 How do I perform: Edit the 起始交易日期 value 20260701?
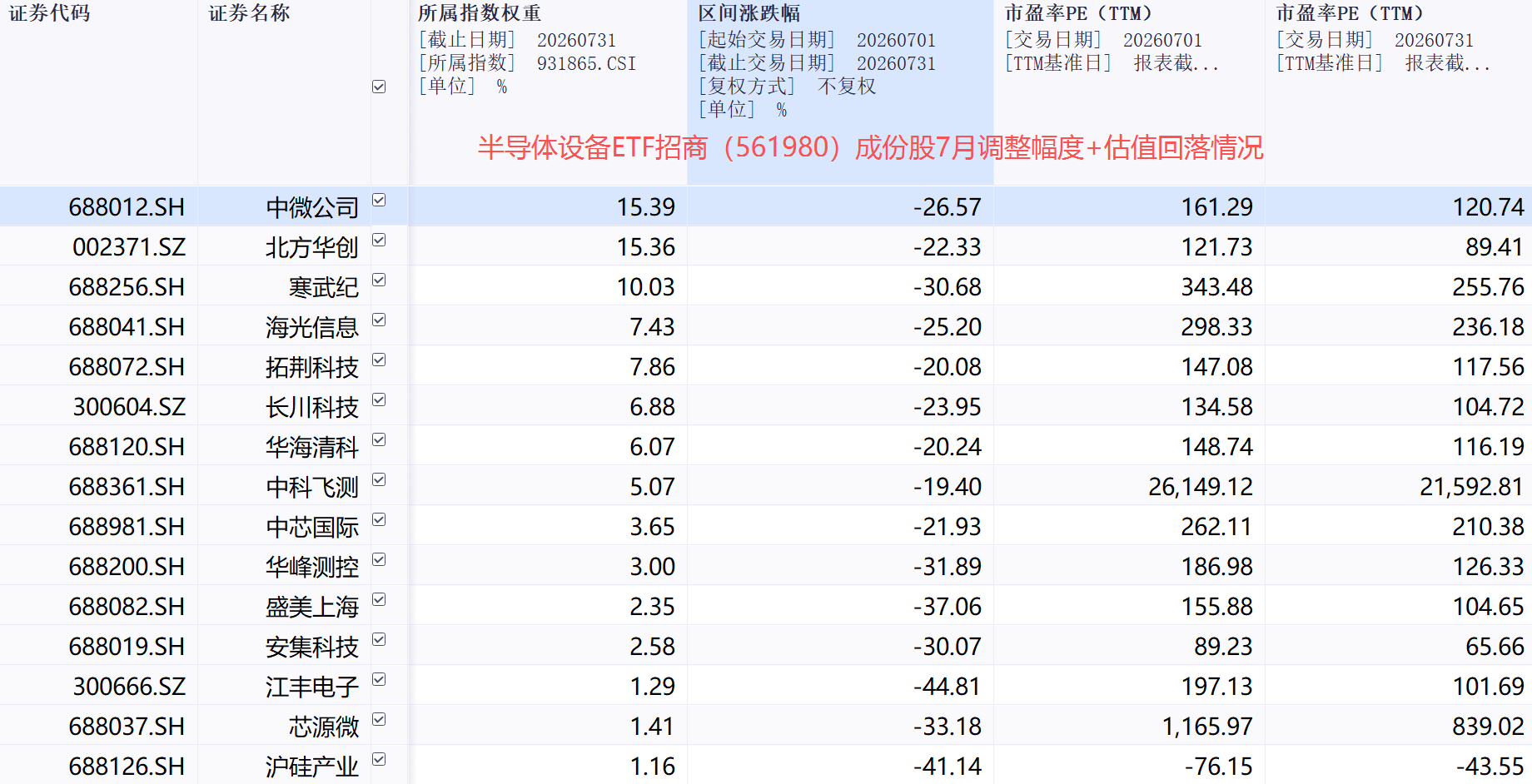coord(896,40)
